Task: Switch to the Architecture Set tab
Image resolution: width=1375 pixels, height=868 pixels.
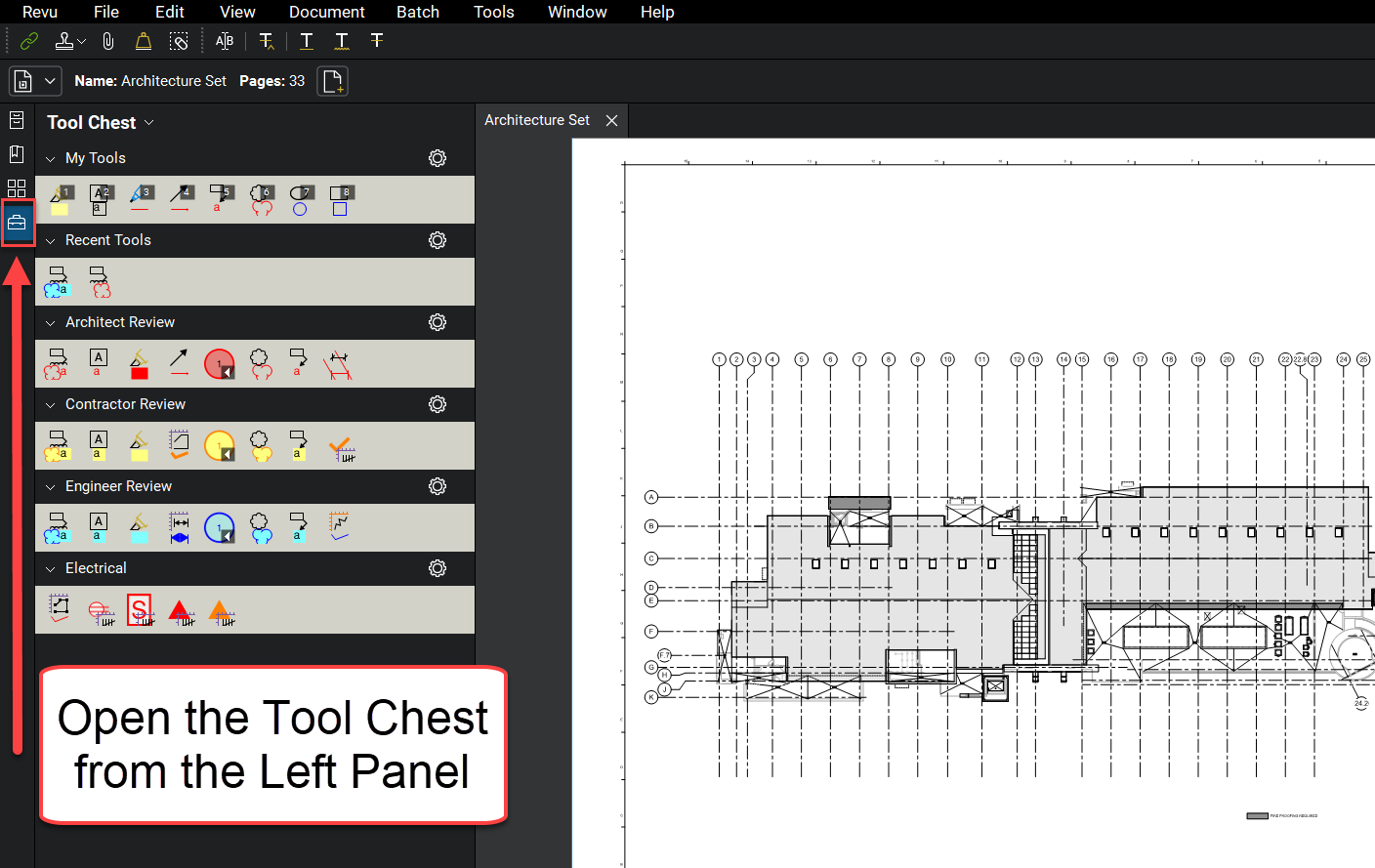Action: [x=536, y=119]
